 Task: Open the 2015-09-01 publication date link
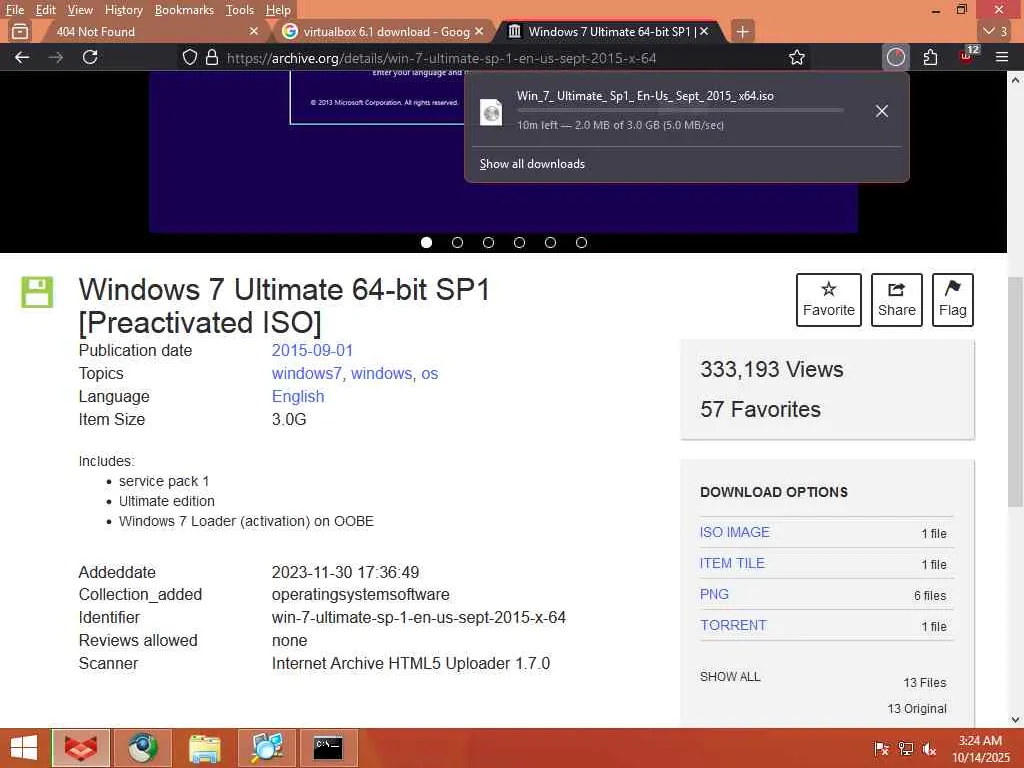tap(312, 350)
